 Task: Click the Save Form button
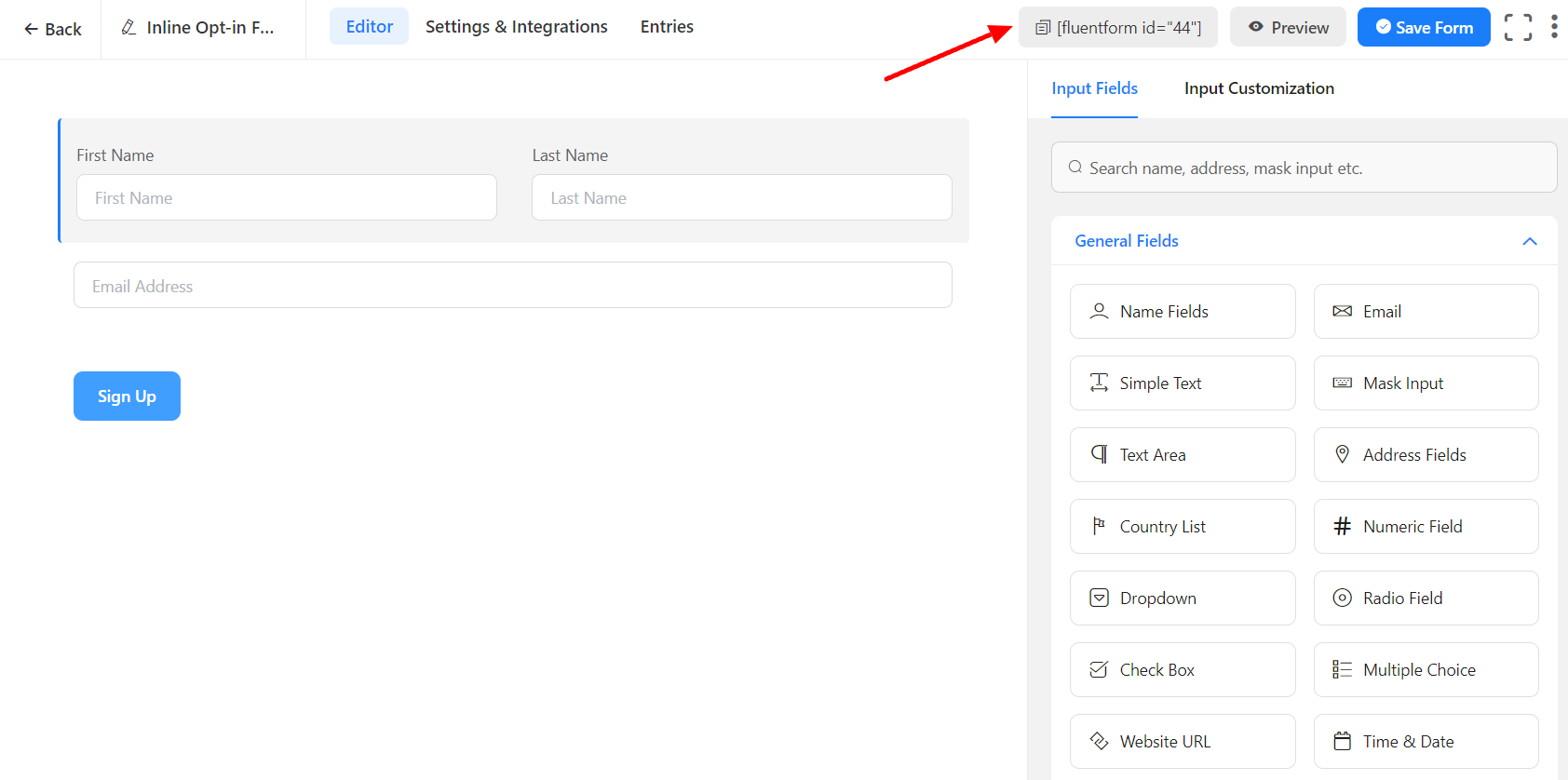click(1423, 28)
